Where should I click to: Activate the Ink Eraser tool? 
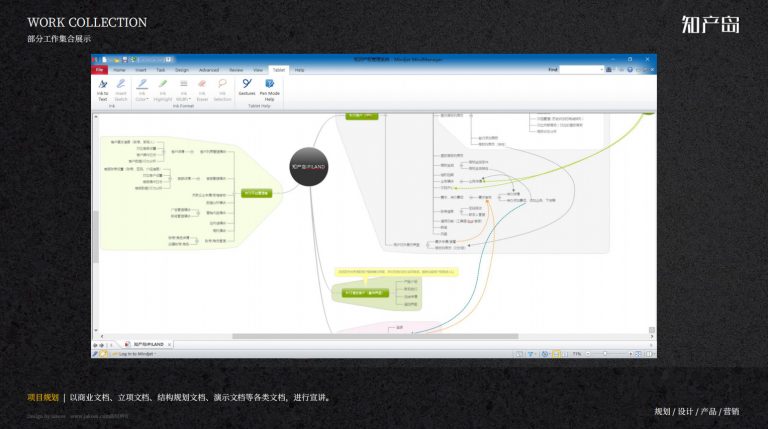[x=202, y=90]
